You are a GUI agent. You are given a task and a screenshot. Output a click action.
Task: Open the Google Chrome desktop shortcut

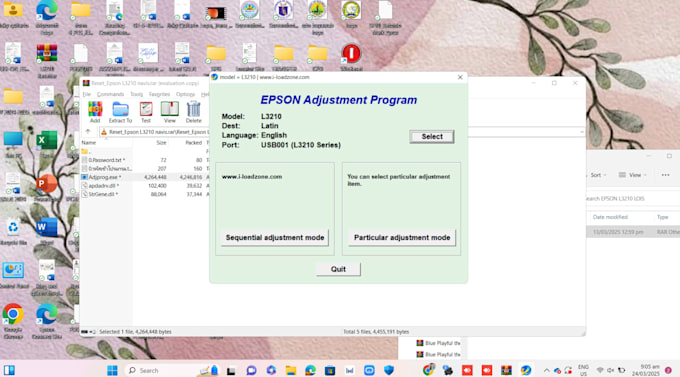click(x=13, y=321)
